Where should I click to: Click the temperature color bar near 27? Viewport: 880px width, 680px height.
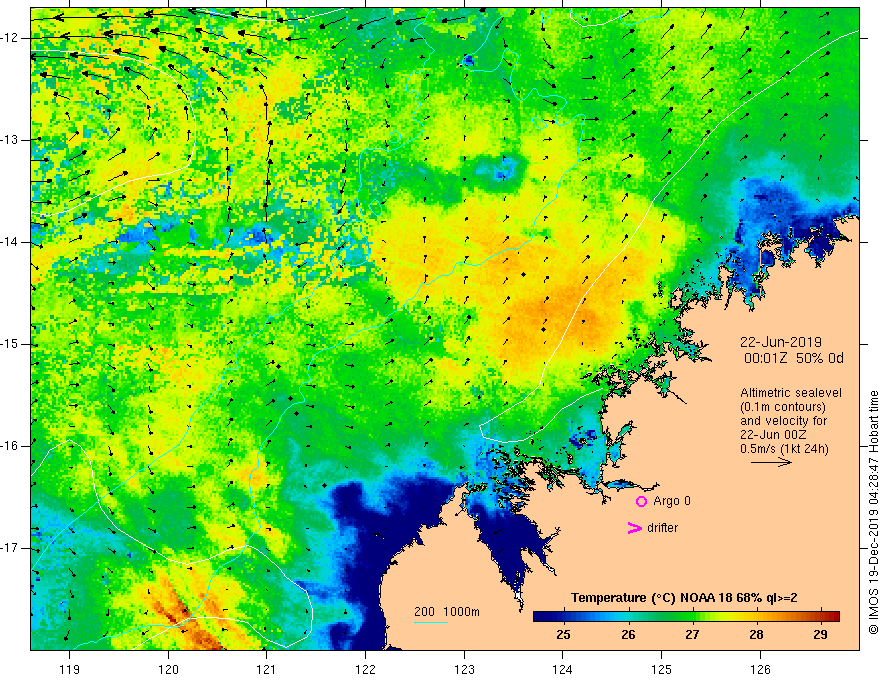point(692,617)
